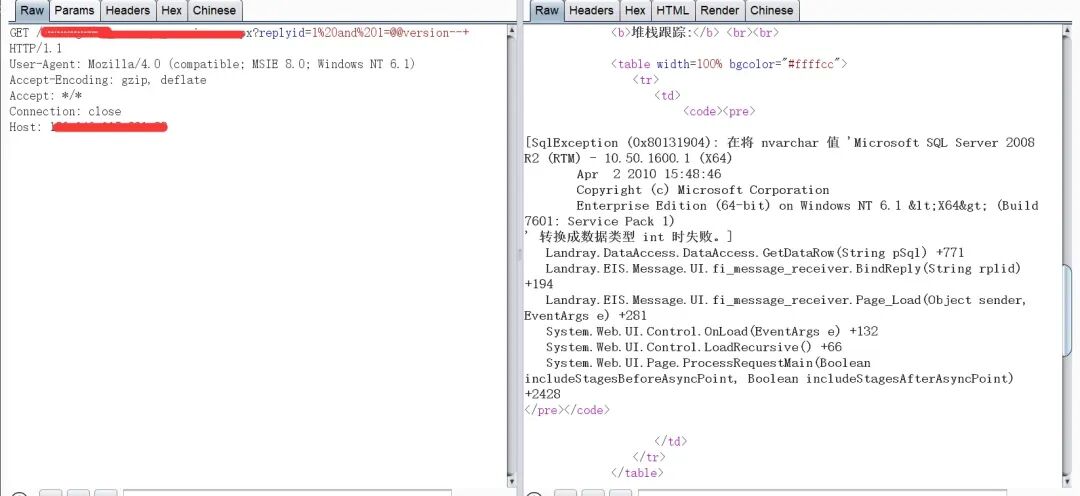Click the Connection: close header line
Screen dimensions: 1080x496
pos(65,112)
